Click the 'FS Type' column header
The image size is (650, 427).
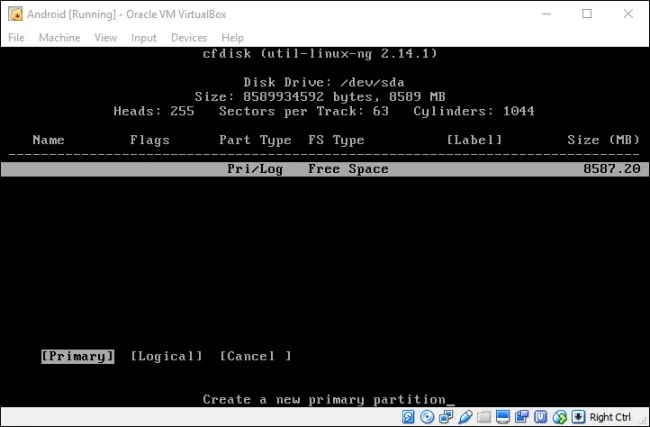point(336,140)
